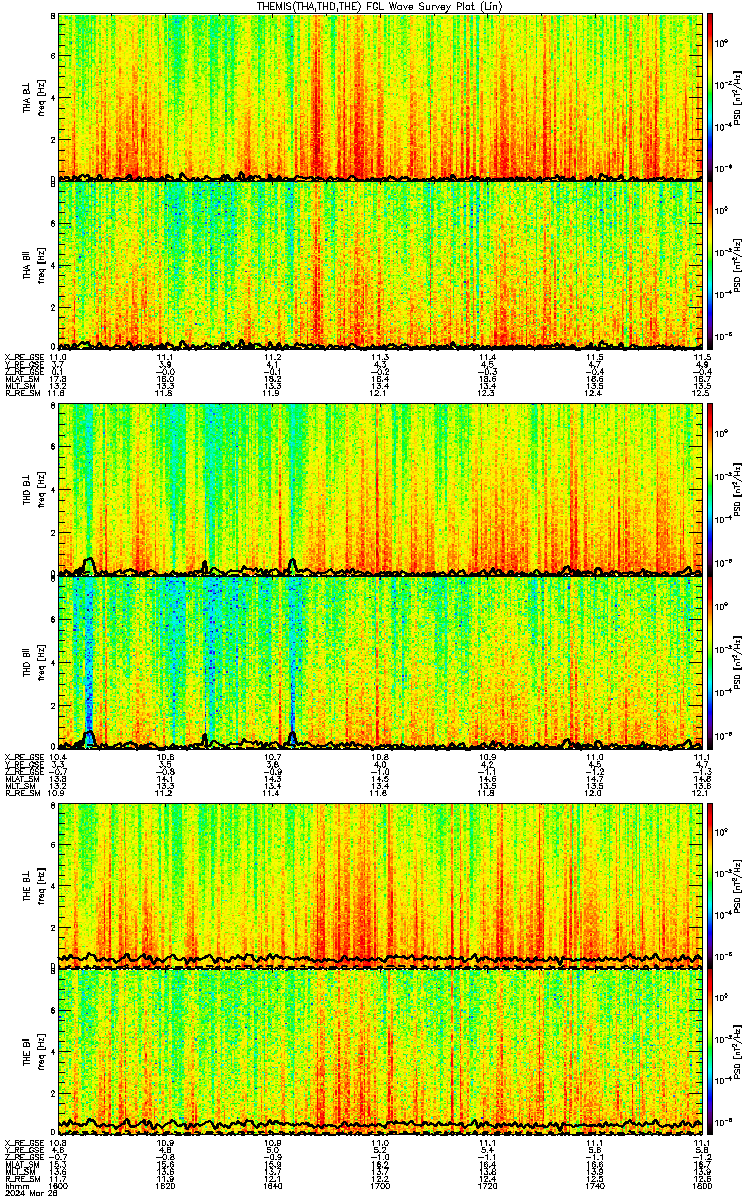Click the THD B‖ PSD color bar
The image size is (750, 1200).
point(710,661)
